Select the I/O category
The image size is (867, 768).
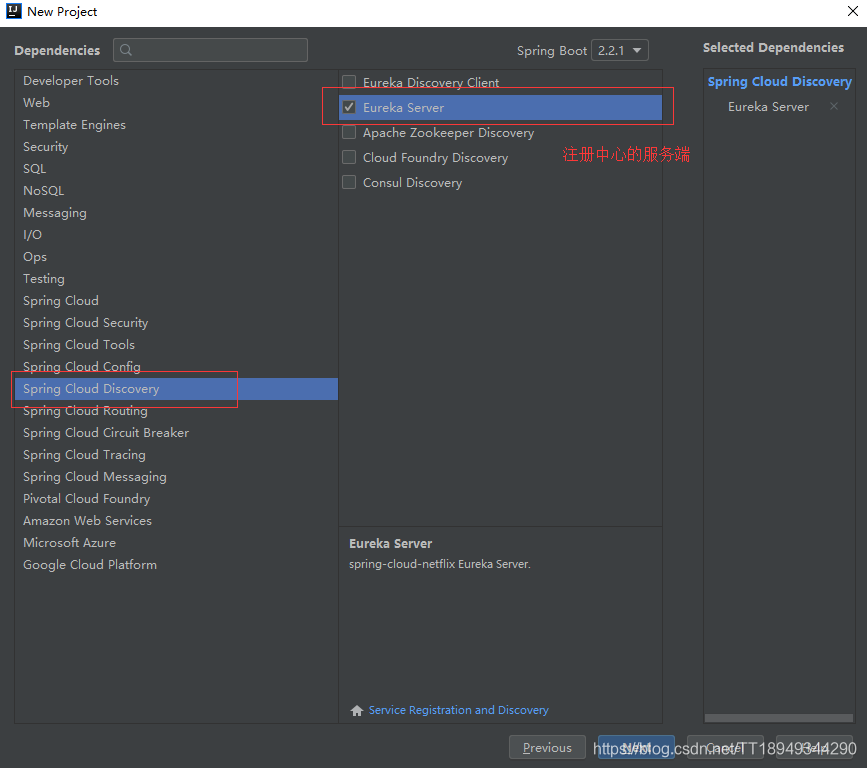coord(176,235)
